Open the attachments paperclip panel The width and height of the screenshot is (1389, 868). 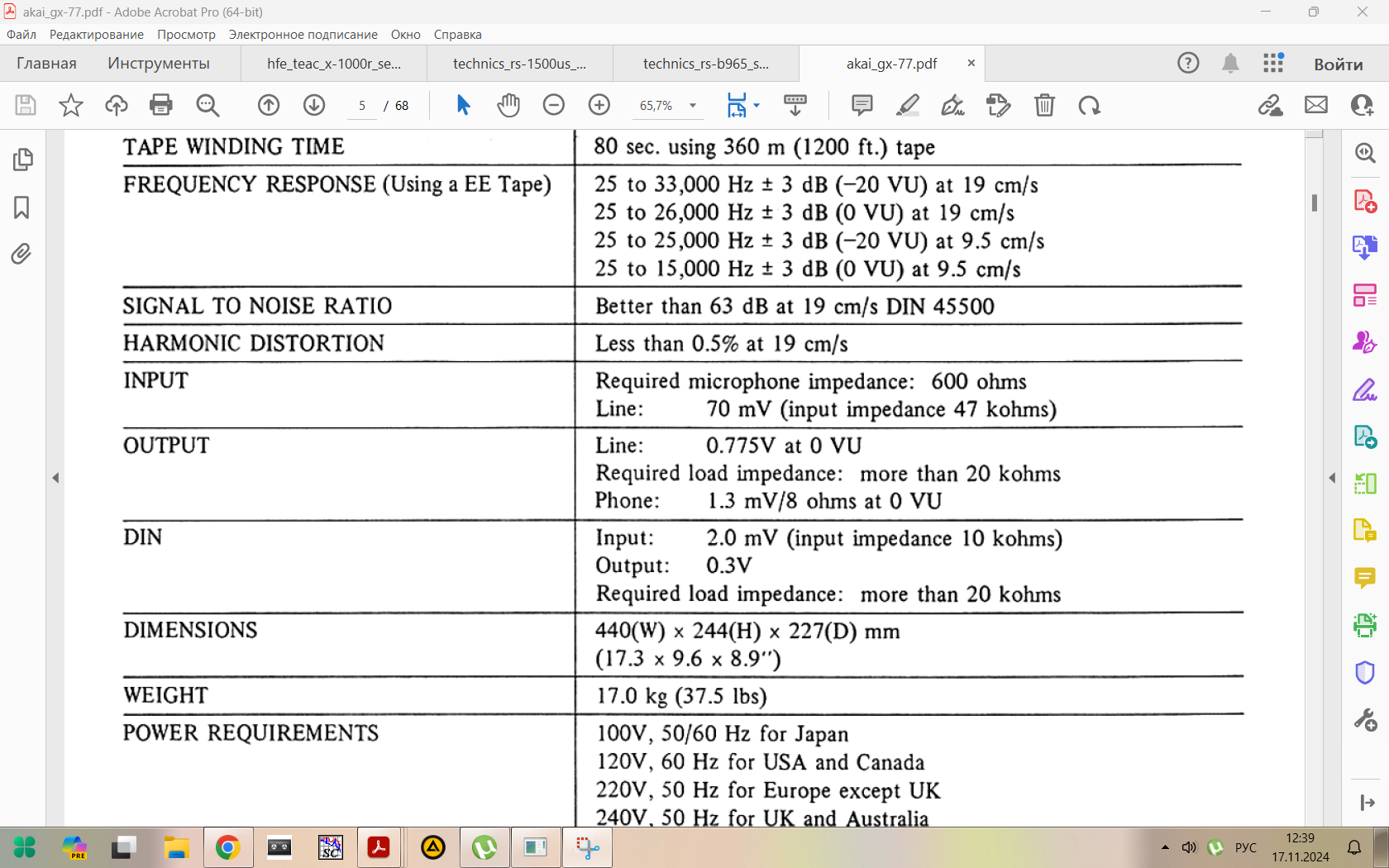click(x=22, y=254)
